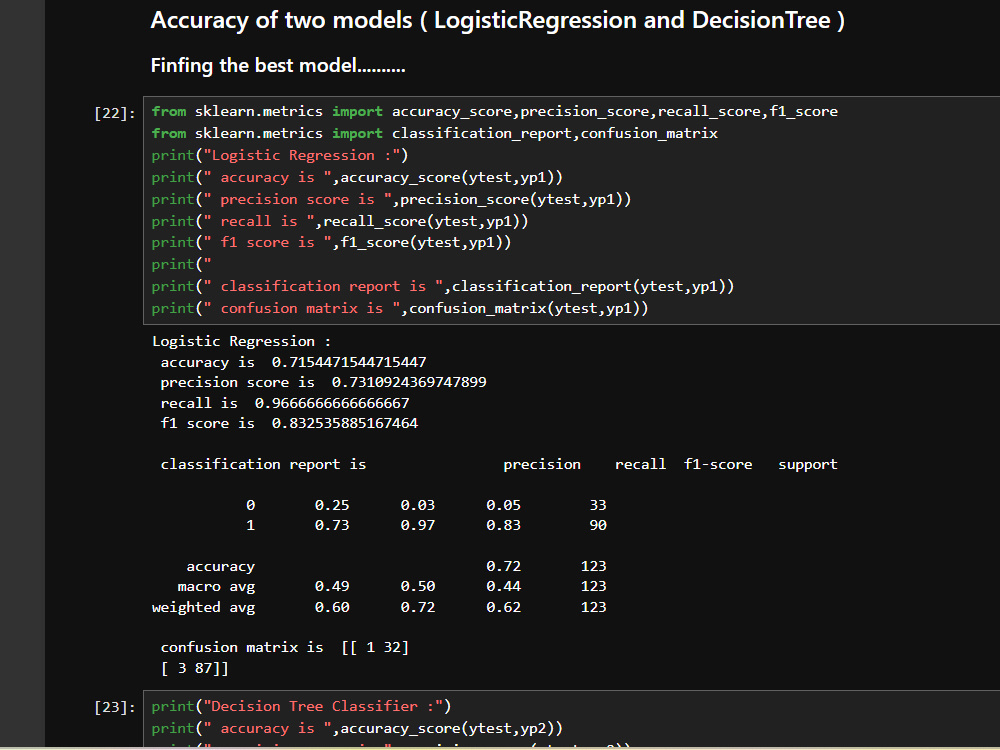1000x750 pixels.
Task: Click code line printing f1_score(ytest,yp1)
Action: coord(331,243)
